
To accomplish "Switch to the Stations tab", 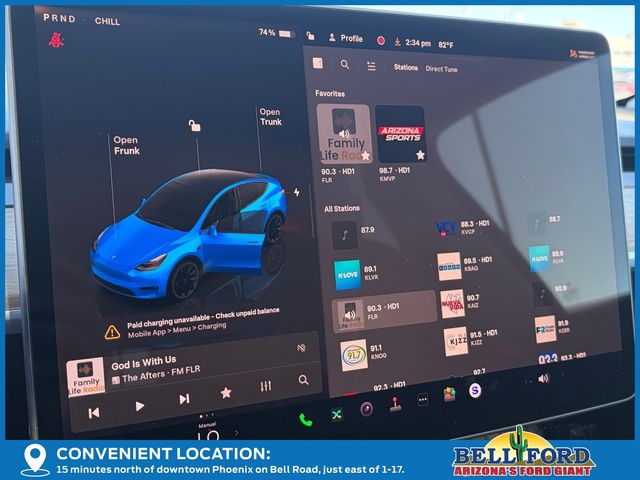I will click(x=406, y=68).
